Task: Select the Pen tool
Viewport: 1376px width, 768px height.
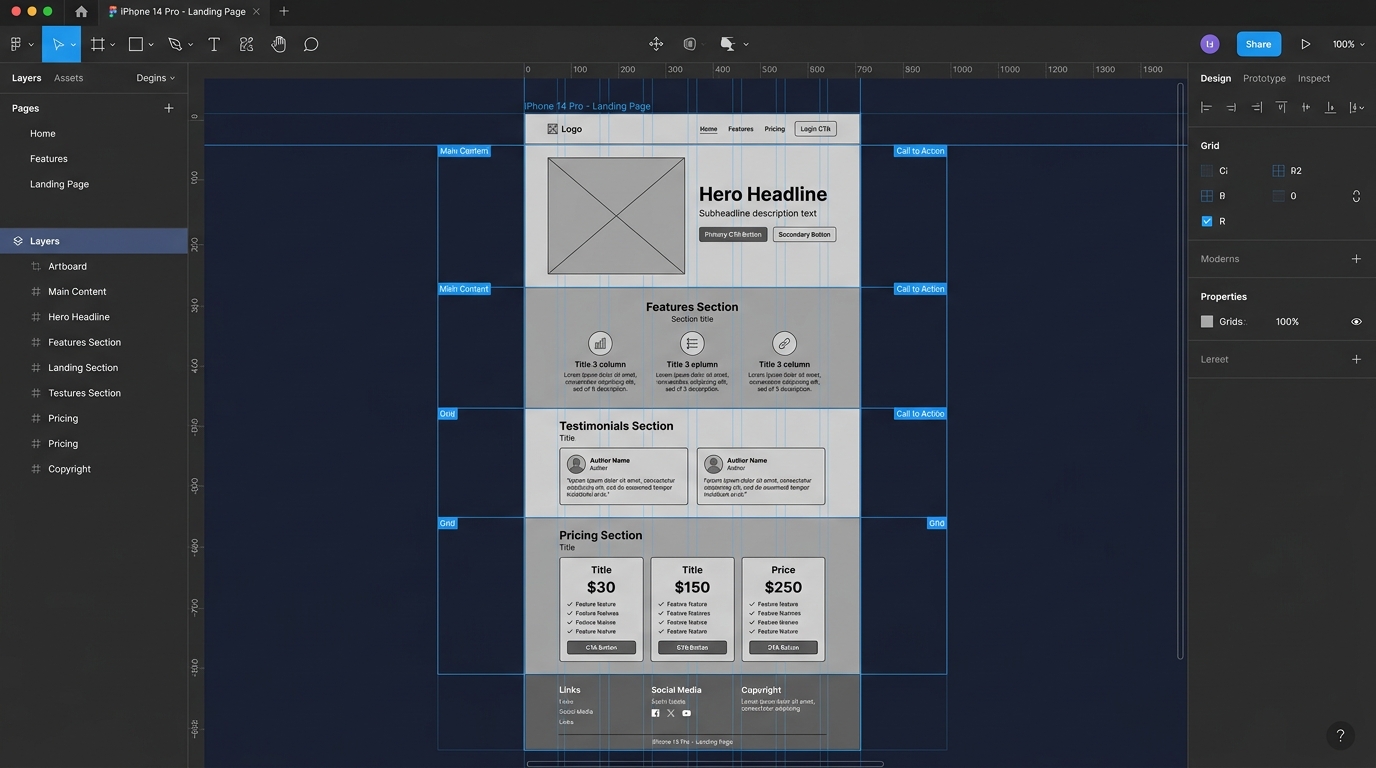Action: tap(175, 44)
